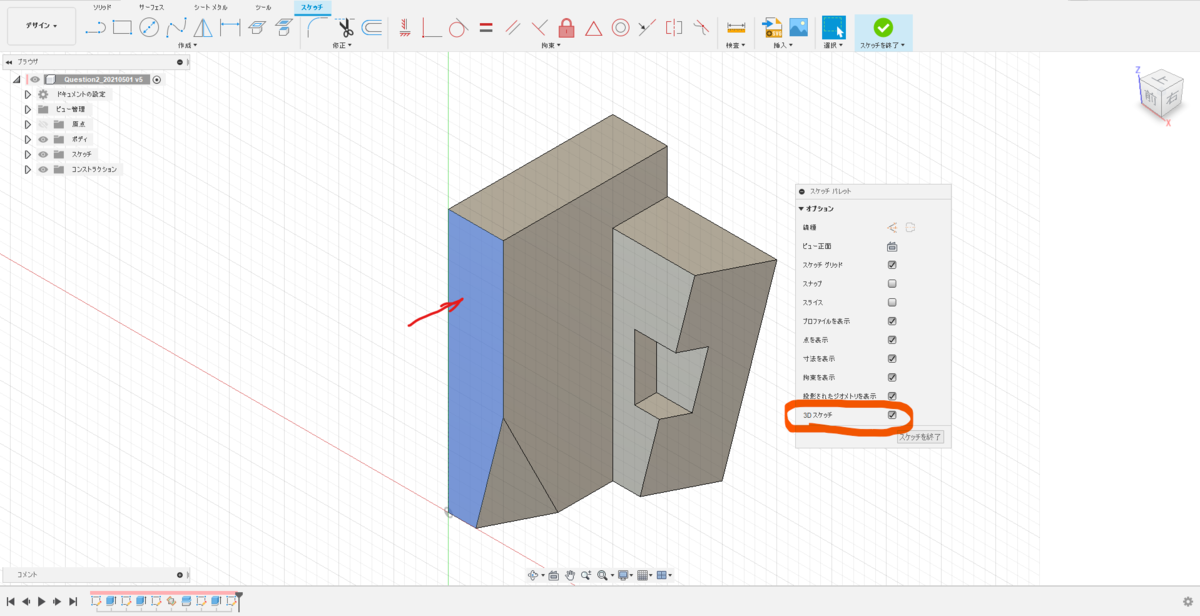This screenshot has width=1200, height=616.
Task: Switch to the サーフェス tab
Action: pos(151,7)
